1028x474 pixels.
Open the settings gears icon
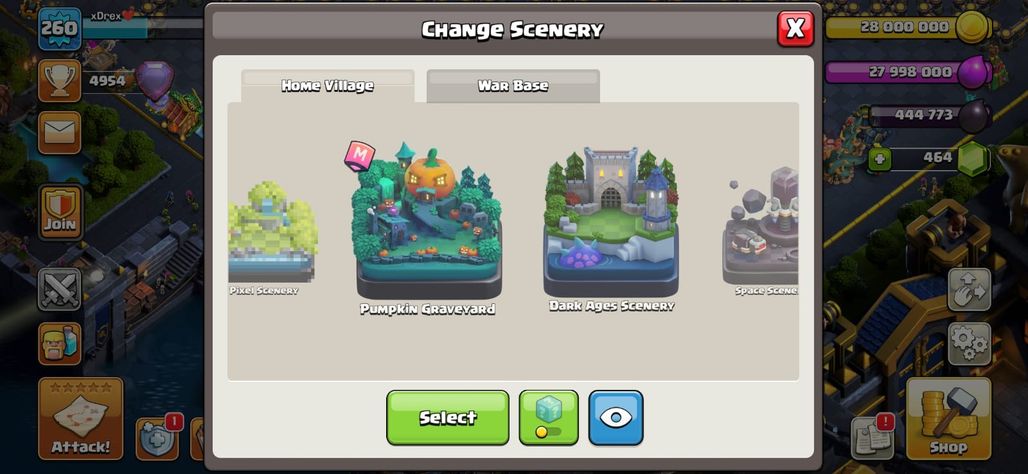[x=969, y=344]
